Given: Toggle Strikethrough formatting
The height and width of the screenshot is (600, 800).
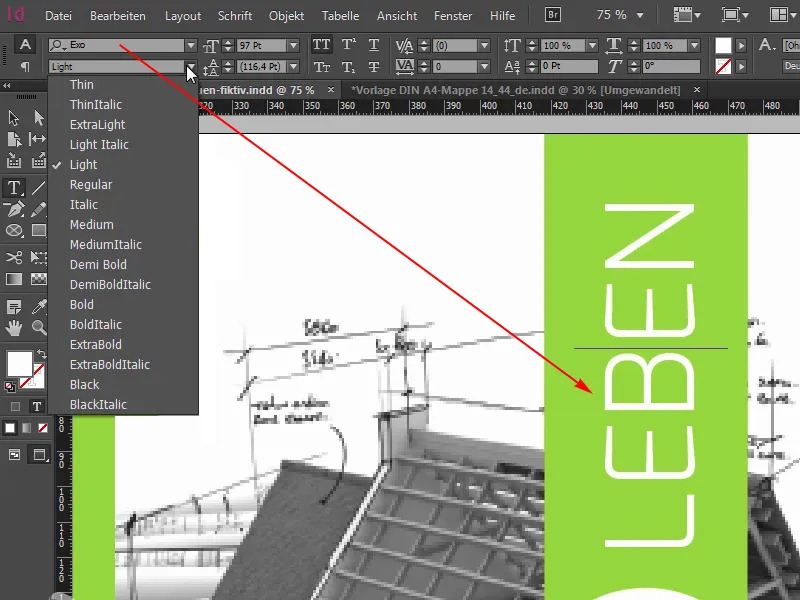Looking at the screenshot, I should coord(374,67).
